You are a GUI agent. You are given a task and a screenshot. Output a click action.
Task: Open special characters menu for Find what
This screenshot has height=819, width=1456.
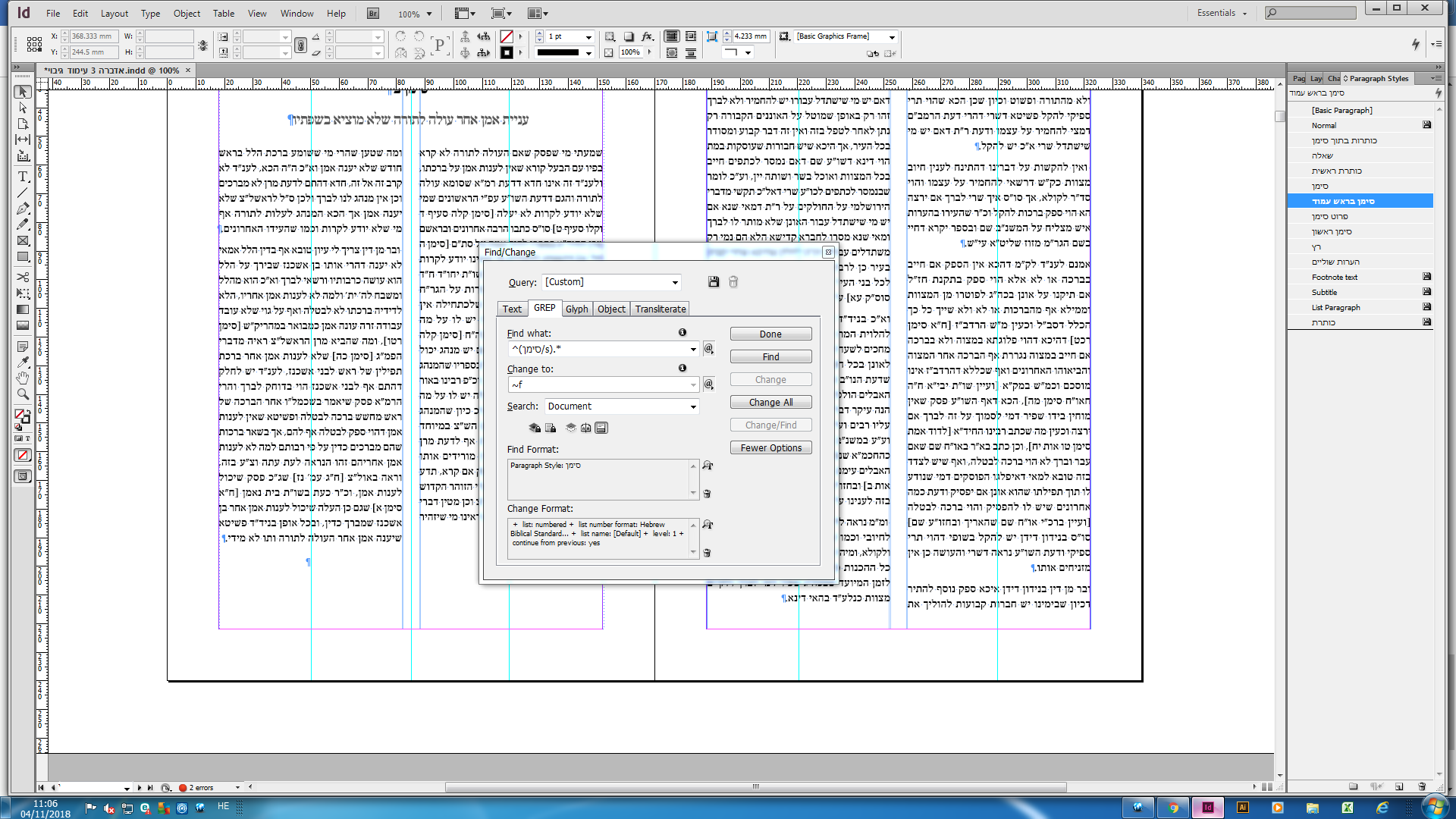(x=709, y=349)
